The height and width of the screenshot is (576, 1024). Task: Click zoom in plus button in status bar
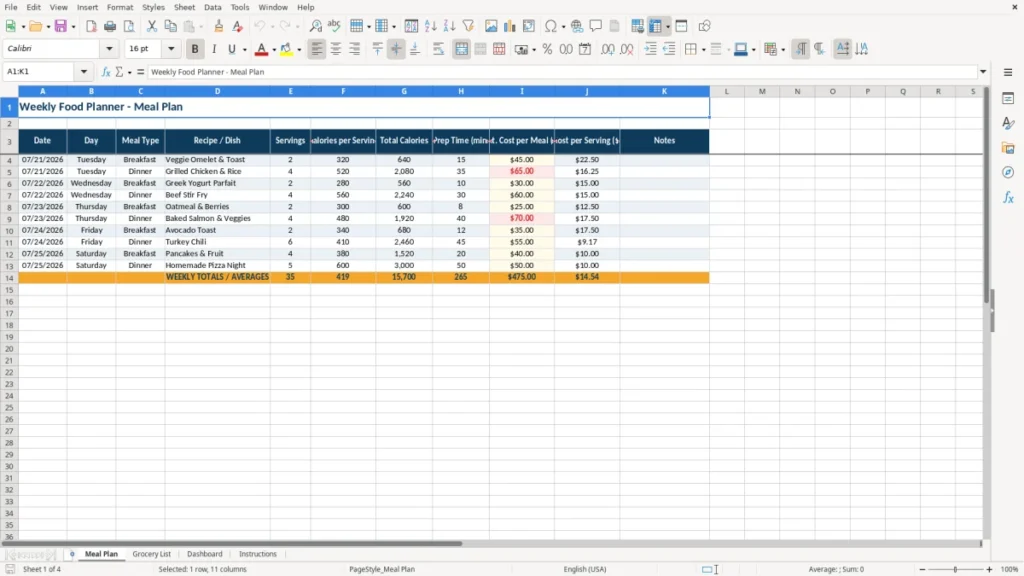click(989, 569)
